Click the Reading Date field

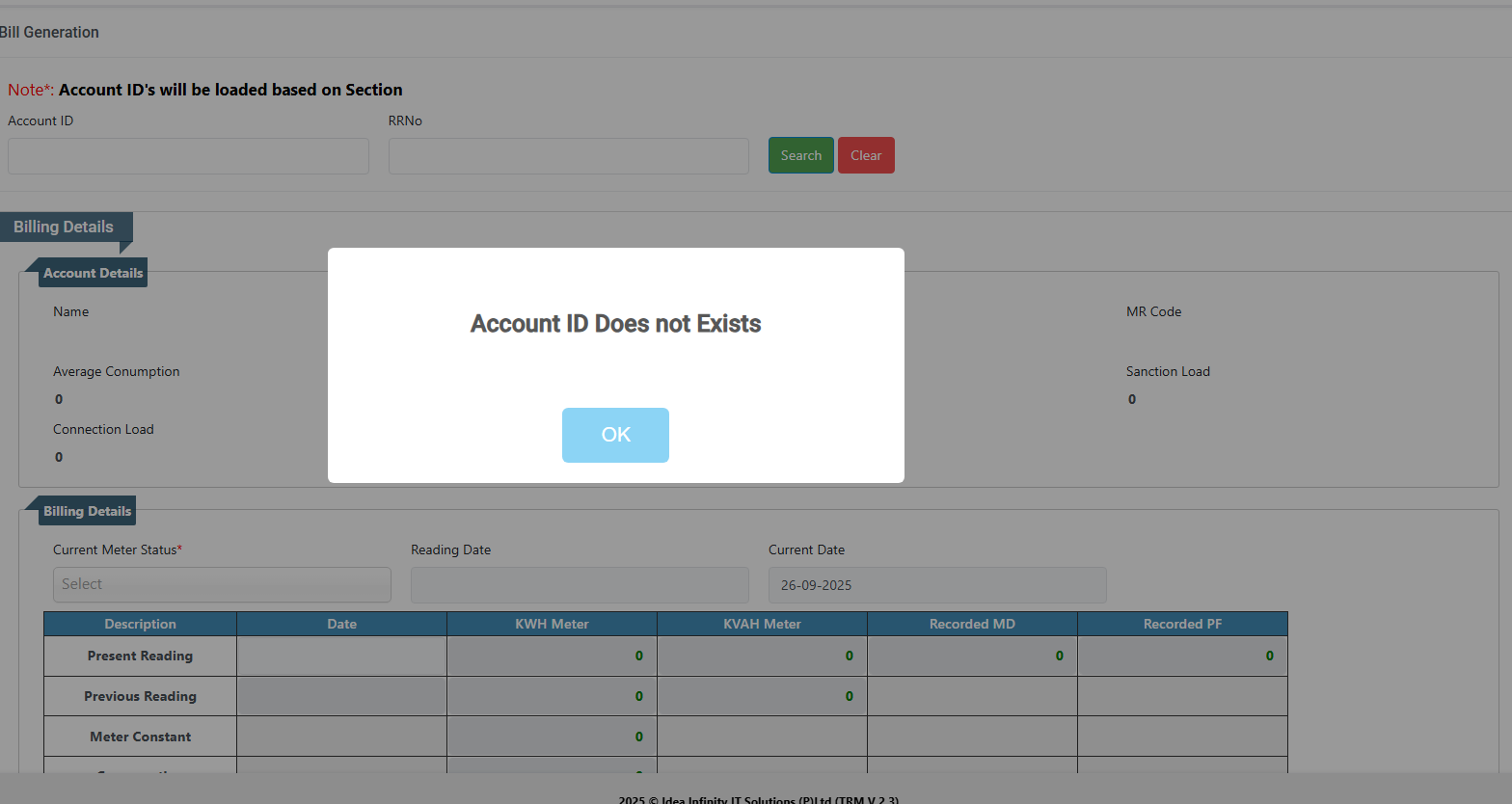click(x=580, y=585)
